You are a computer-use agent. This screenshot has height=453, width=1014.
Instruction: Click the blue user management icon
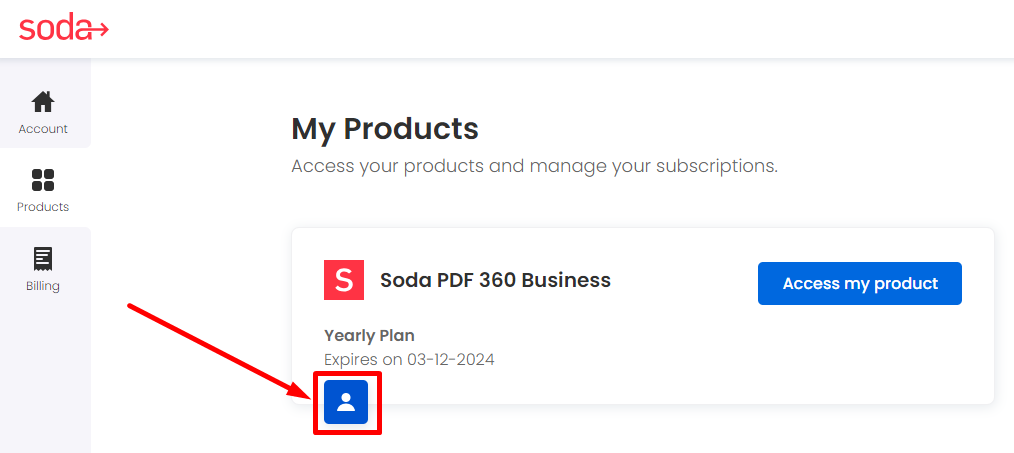[x=346, y=402]
